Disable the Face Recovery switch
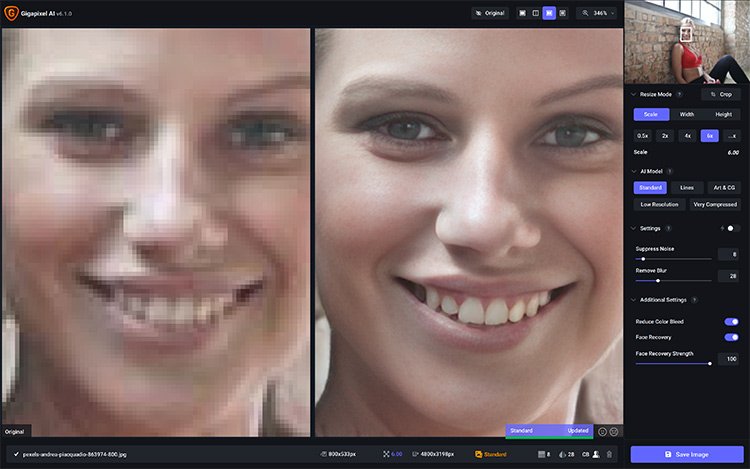This screenshot has width=750, height=469. 731,337
